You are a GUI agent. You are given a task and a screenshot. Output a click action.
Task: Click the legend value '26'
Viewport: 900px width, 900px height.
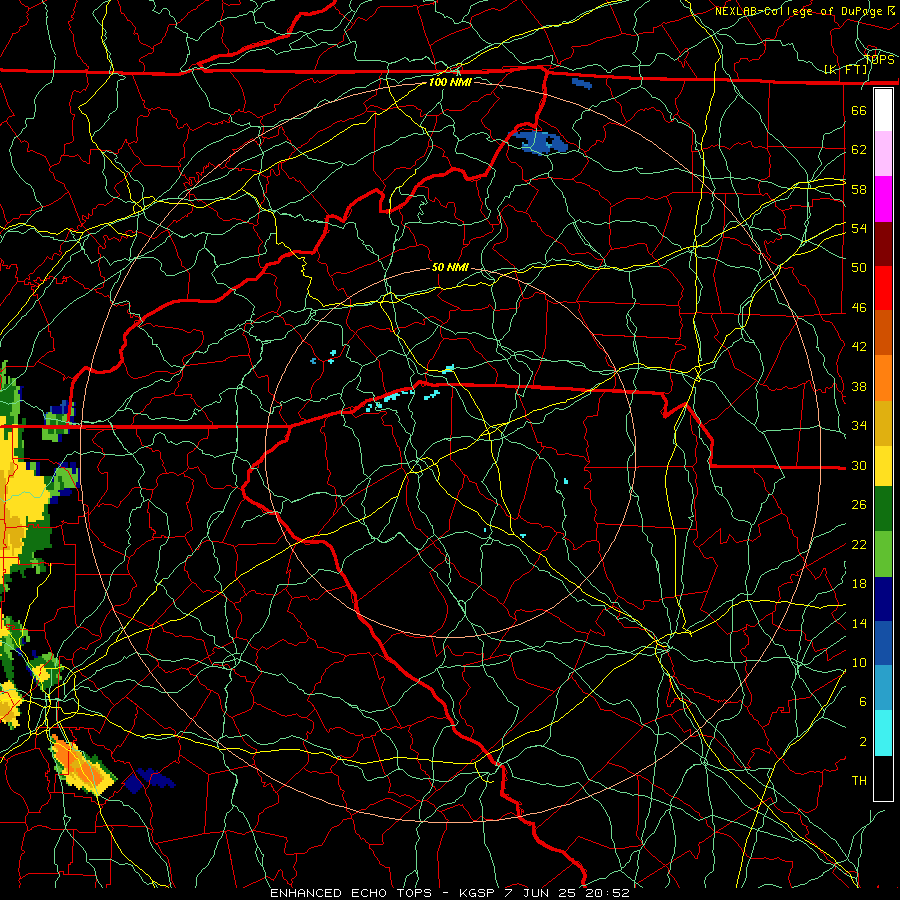(x=859, y=505)
